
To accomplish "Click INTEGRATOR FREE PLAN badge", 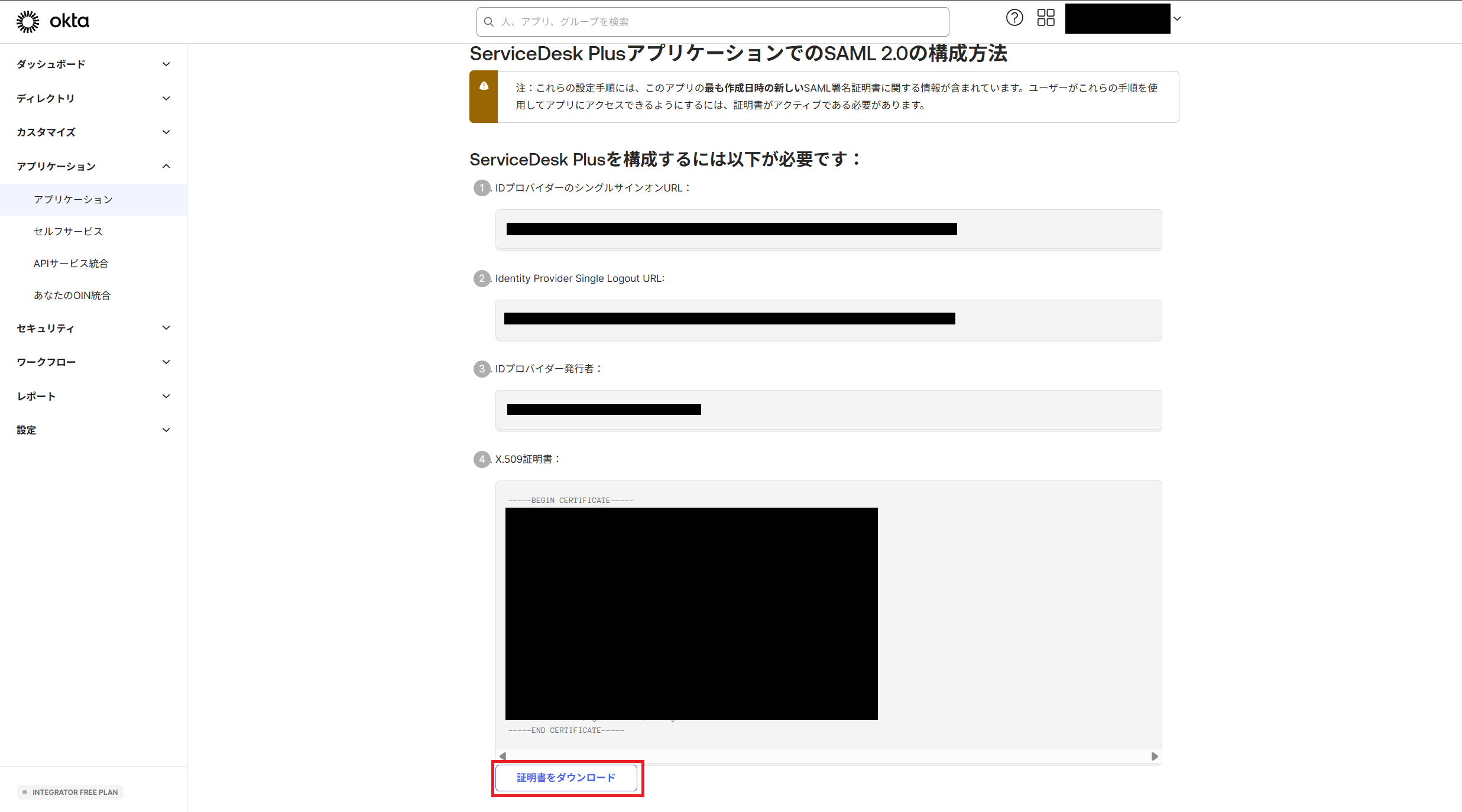I will coord(70,792).
